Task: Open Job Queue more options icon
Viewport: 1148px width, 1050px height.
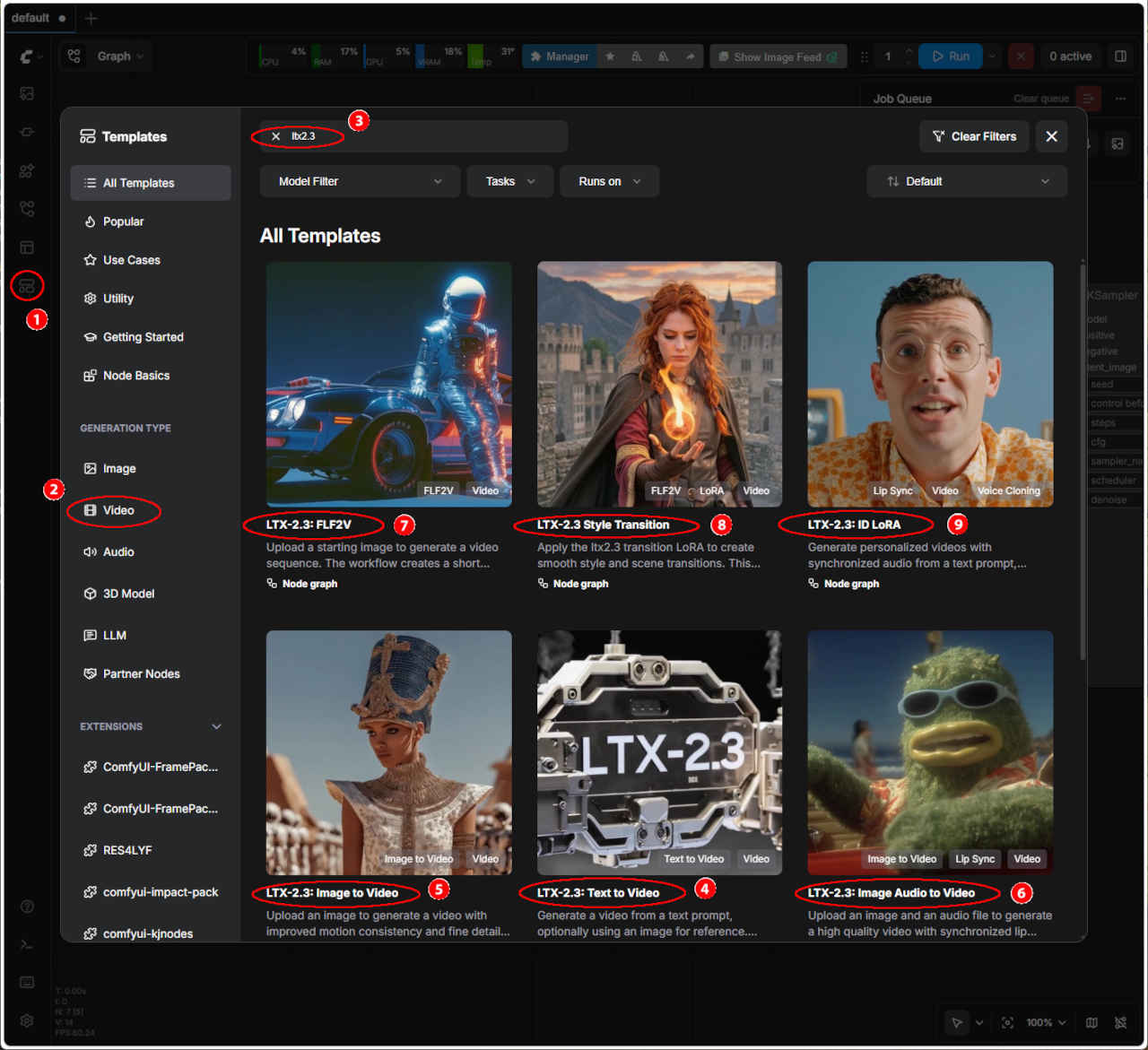Action: coord(1120,99)
